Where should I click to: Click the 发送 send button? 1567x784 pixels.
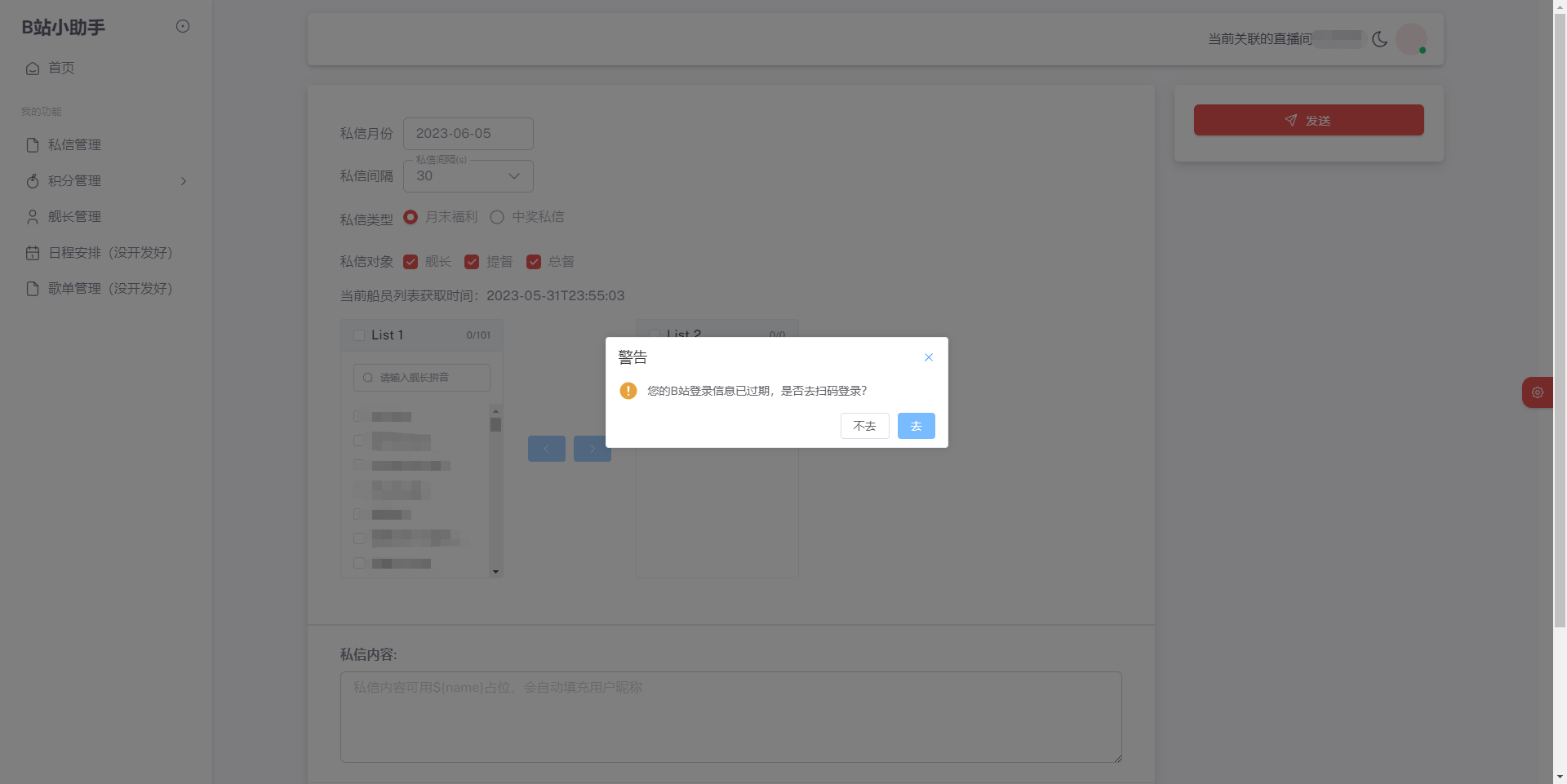[1308, 120]
